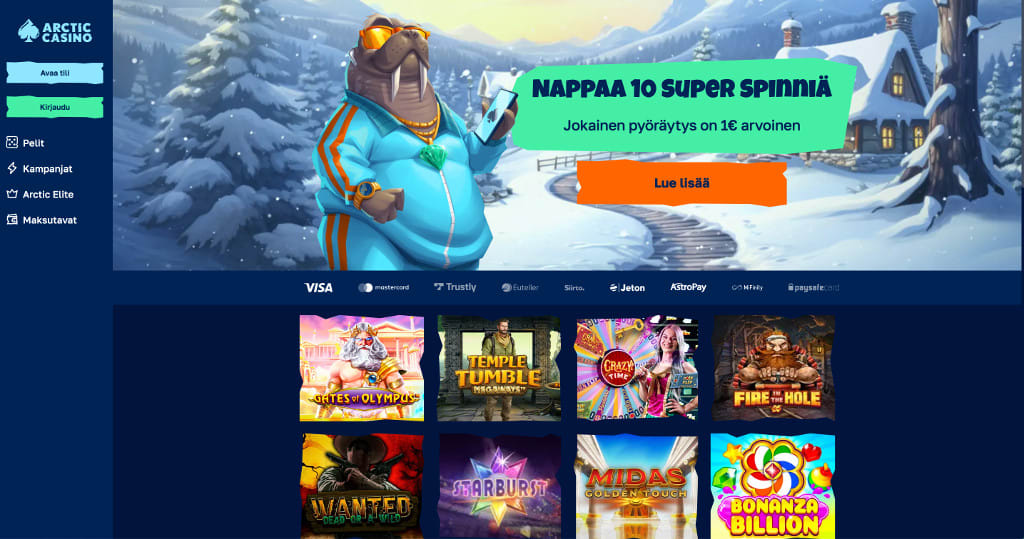This screenshot has height=539, width=1024.
Task: Click the wallet icon beside Maksutavat
Action: (x=12, y=220)
